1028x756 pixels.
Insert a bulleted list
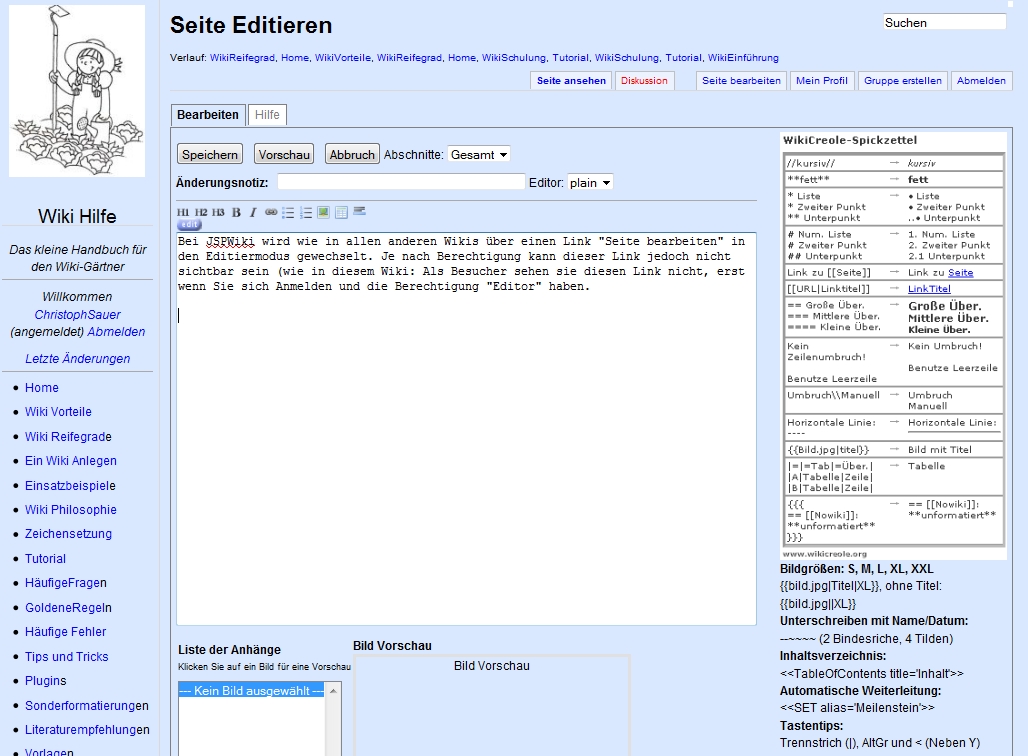(288, 212)
